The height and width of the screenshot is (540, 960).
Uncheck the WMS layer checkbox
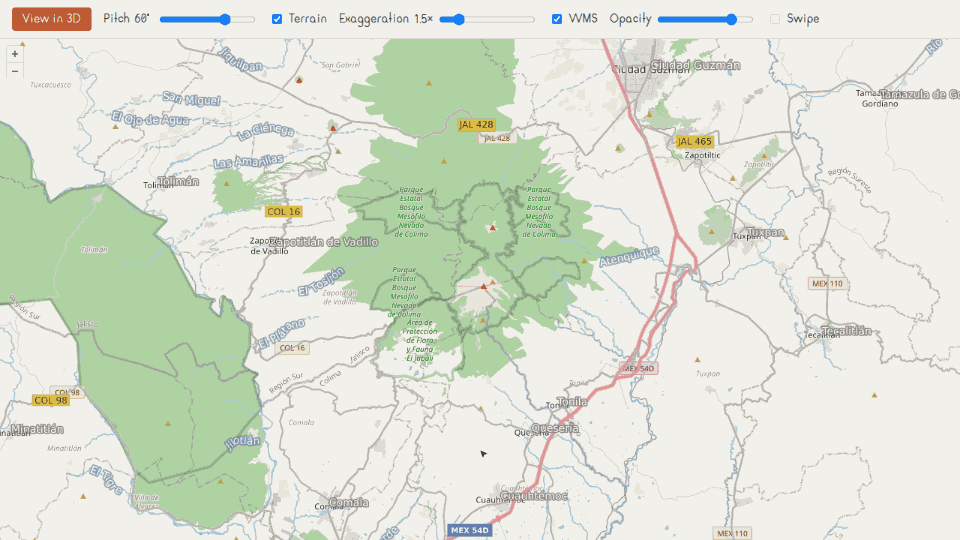(x=557, y=19)
